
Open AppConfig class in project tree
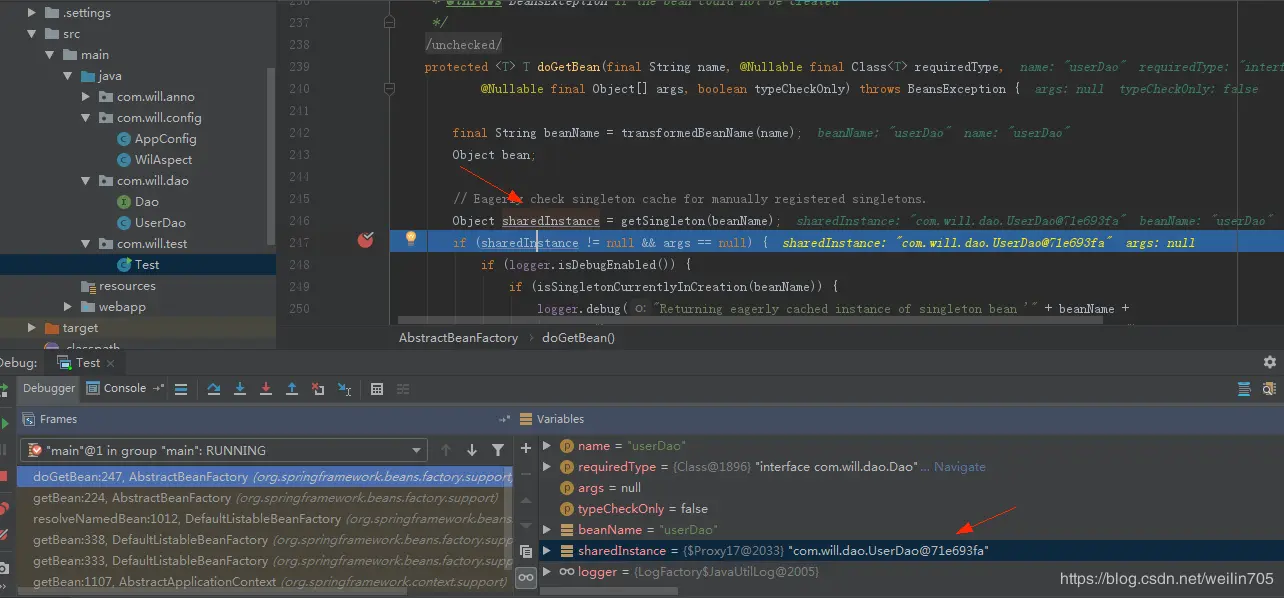165,139
